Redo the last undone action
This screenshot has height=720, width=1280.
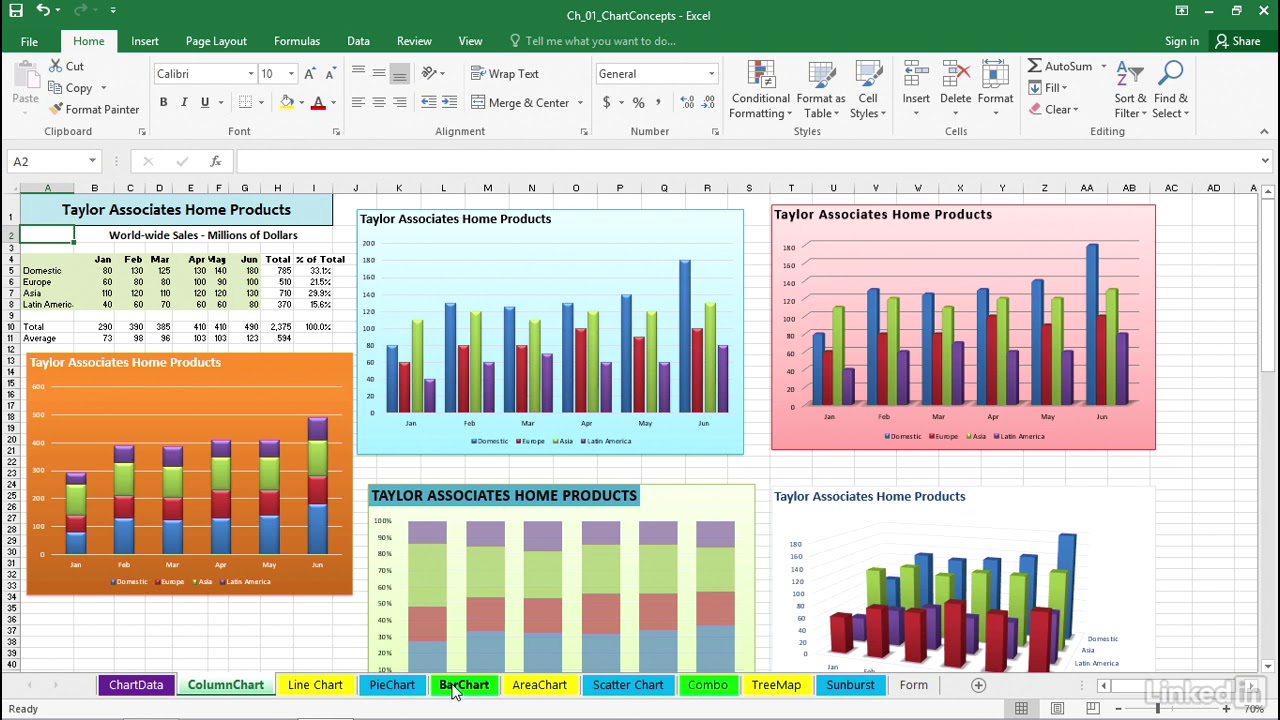click(83, 10)
